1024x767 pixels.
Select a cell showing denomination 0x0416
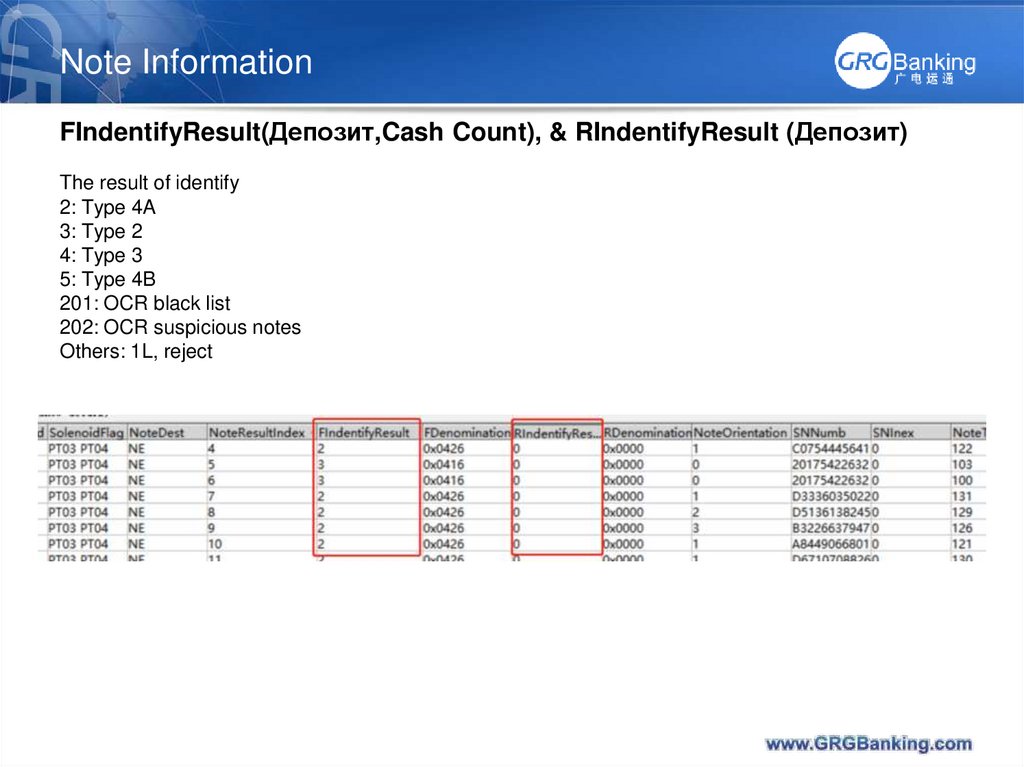pos(445,465)
